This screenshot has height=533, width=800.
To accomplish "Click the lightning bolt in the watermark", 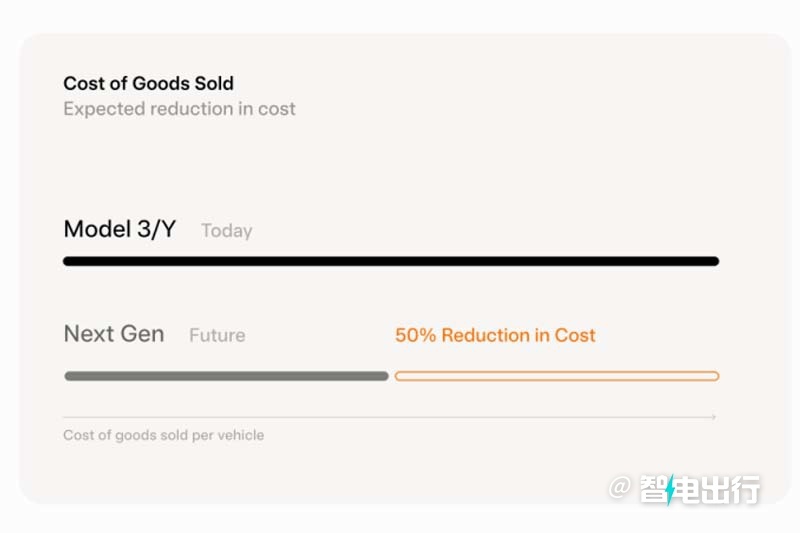I will pyautogui.click(x=670, y=490).
